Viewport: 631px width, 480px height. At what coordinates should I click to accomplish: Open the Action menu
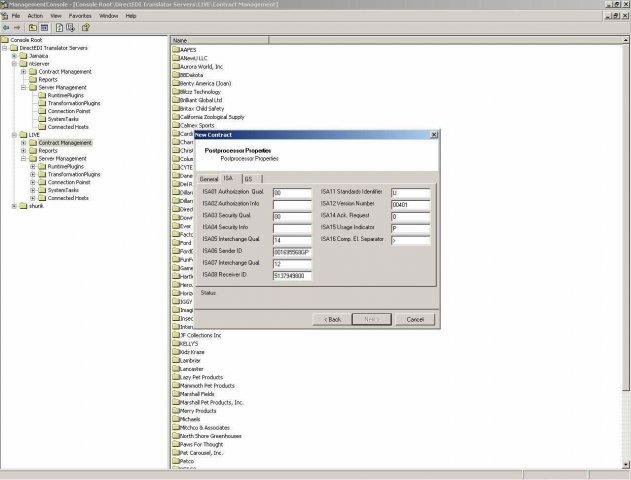click(35, 16)
